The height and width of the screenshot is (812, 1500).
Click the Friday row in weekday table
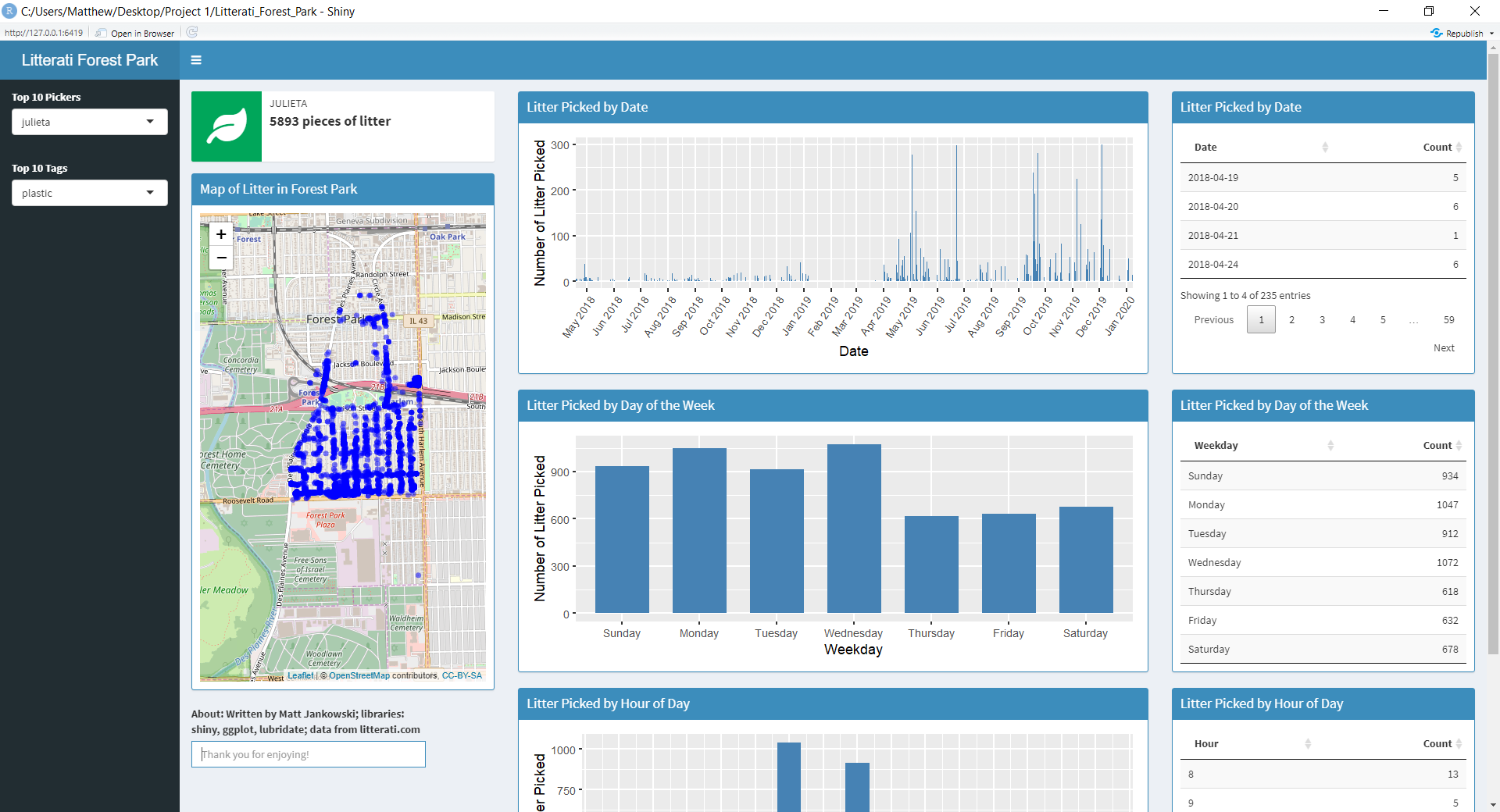coord(1323,621)
